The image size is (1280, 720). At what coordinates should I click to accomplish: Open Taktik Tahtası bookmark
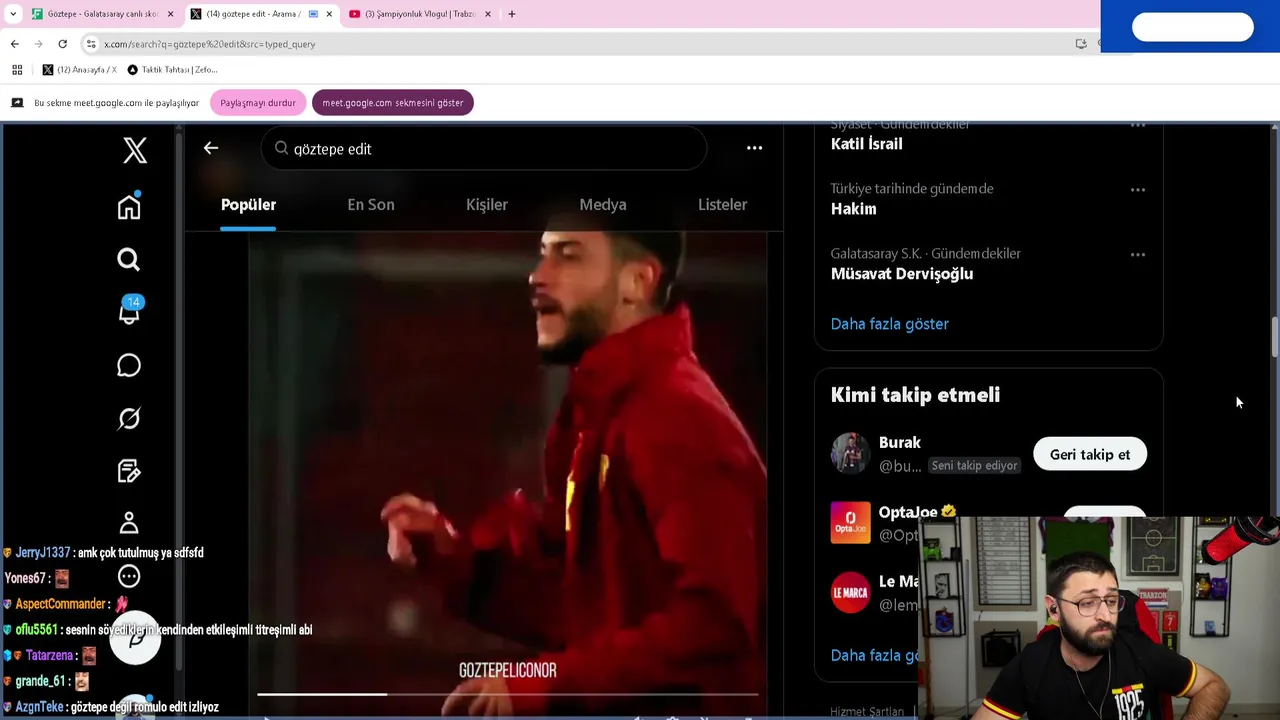172,69
